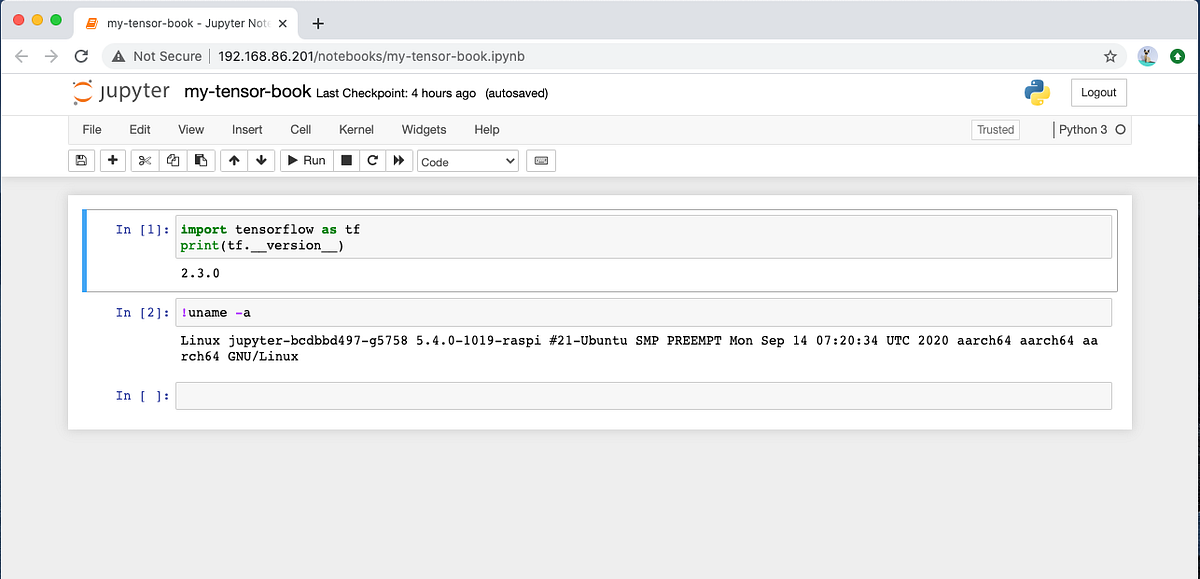The width and height of the screenshot is (1200, 579).
Task: Save the notebook using the save icon
Action: tap(81, 160)
